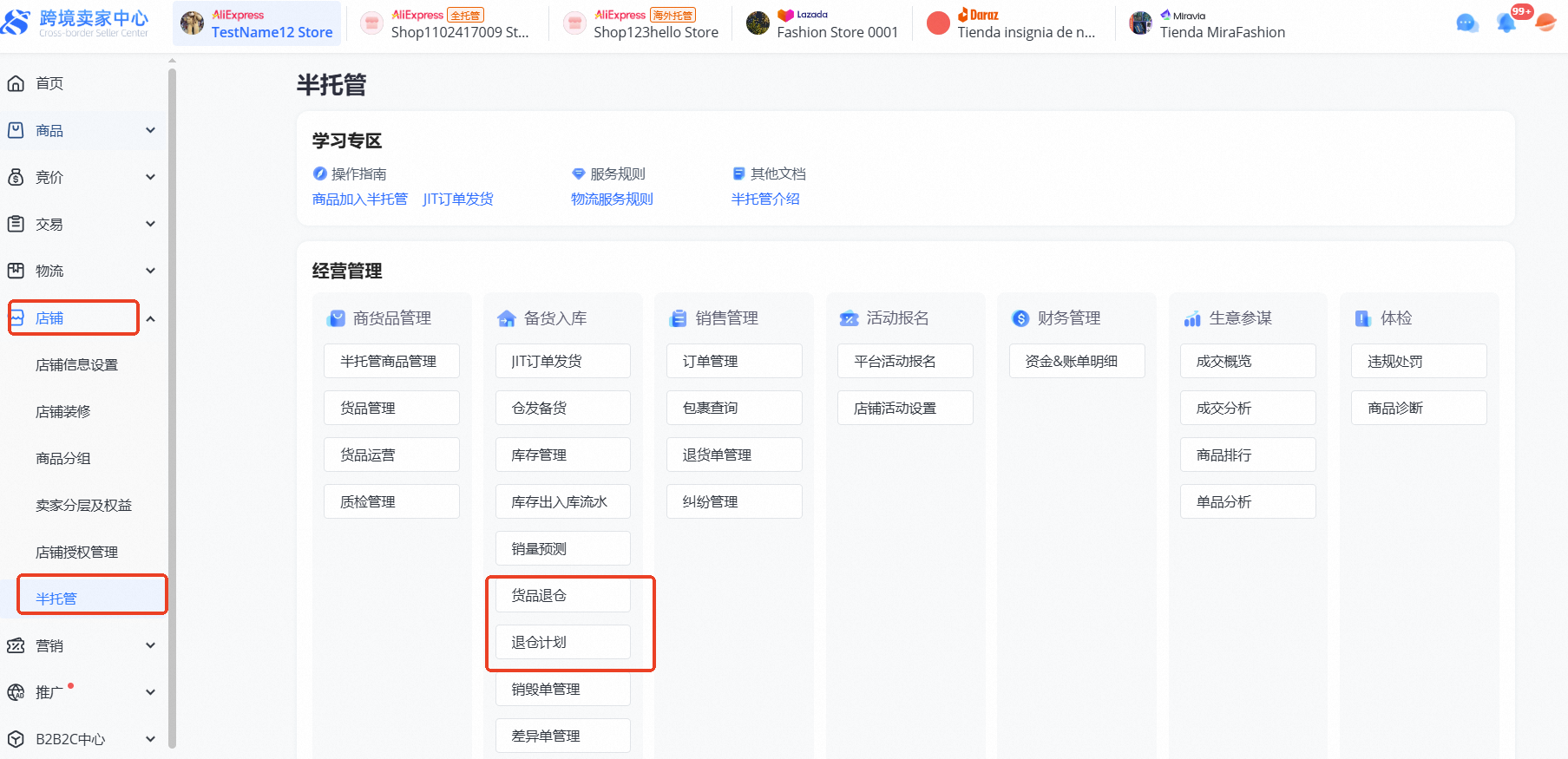Collapse the 店铺 menu with the chevron

tap(150, 318)
